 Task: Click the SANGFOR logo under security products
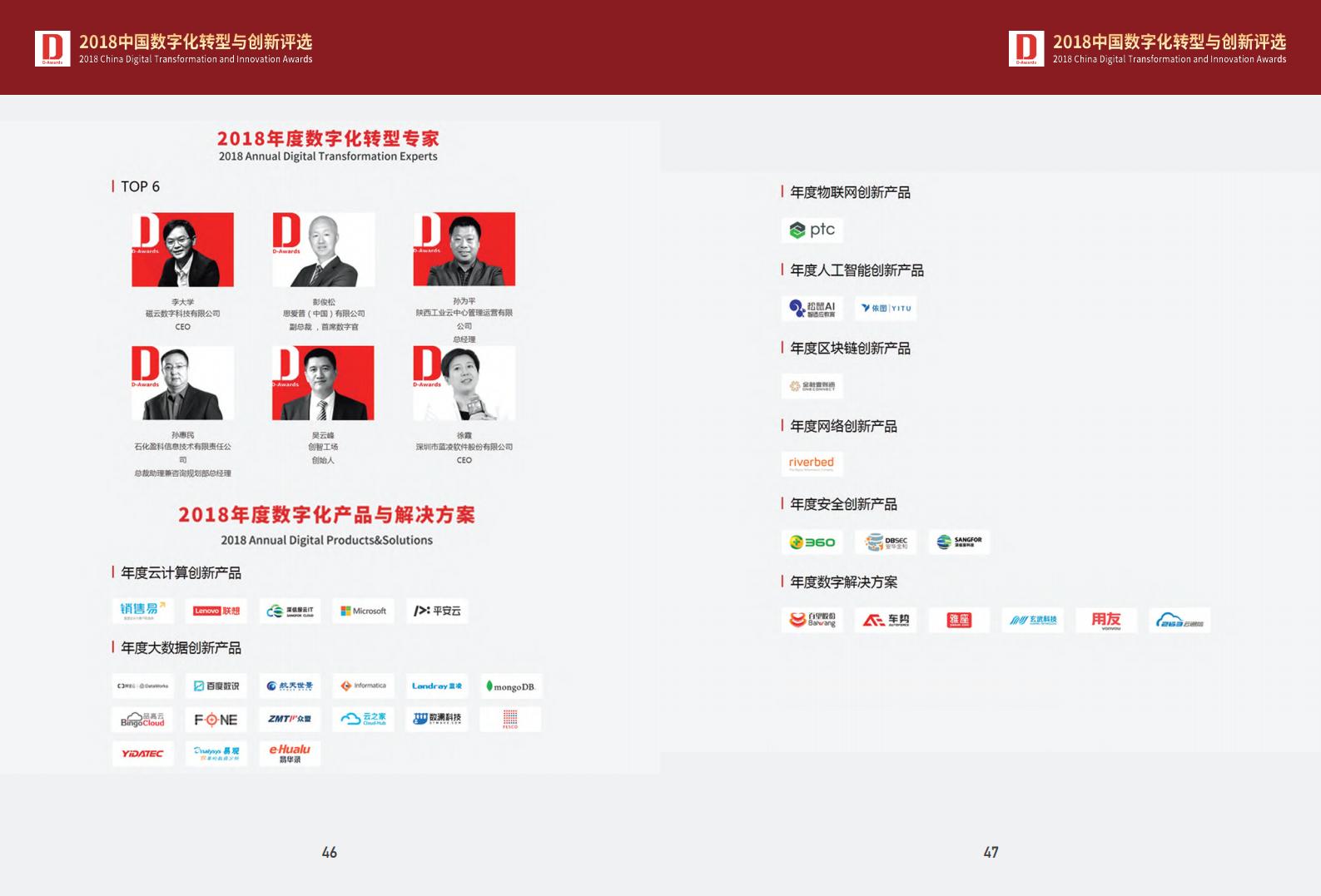959,542
